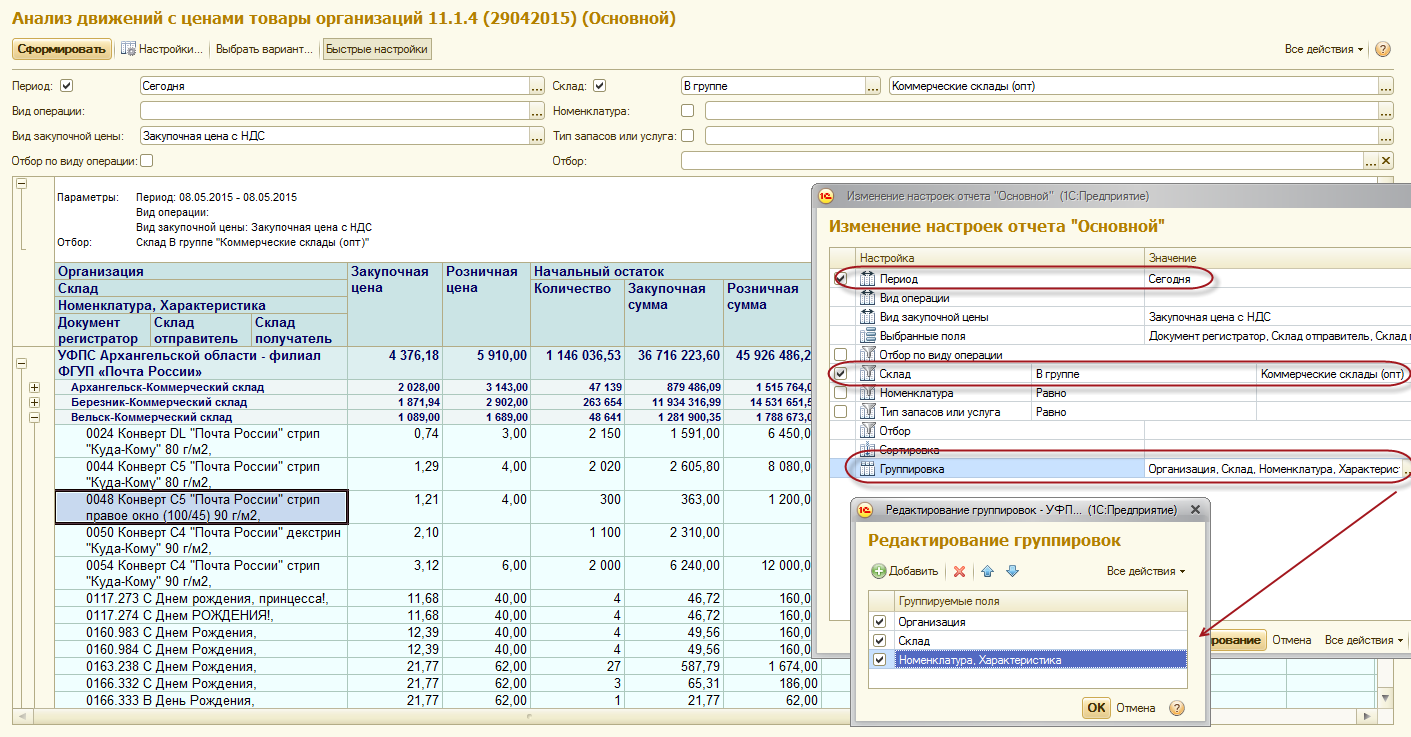Toggle the Быстрые настройки button
1411x737 pixels.
[x=377, y=49]
